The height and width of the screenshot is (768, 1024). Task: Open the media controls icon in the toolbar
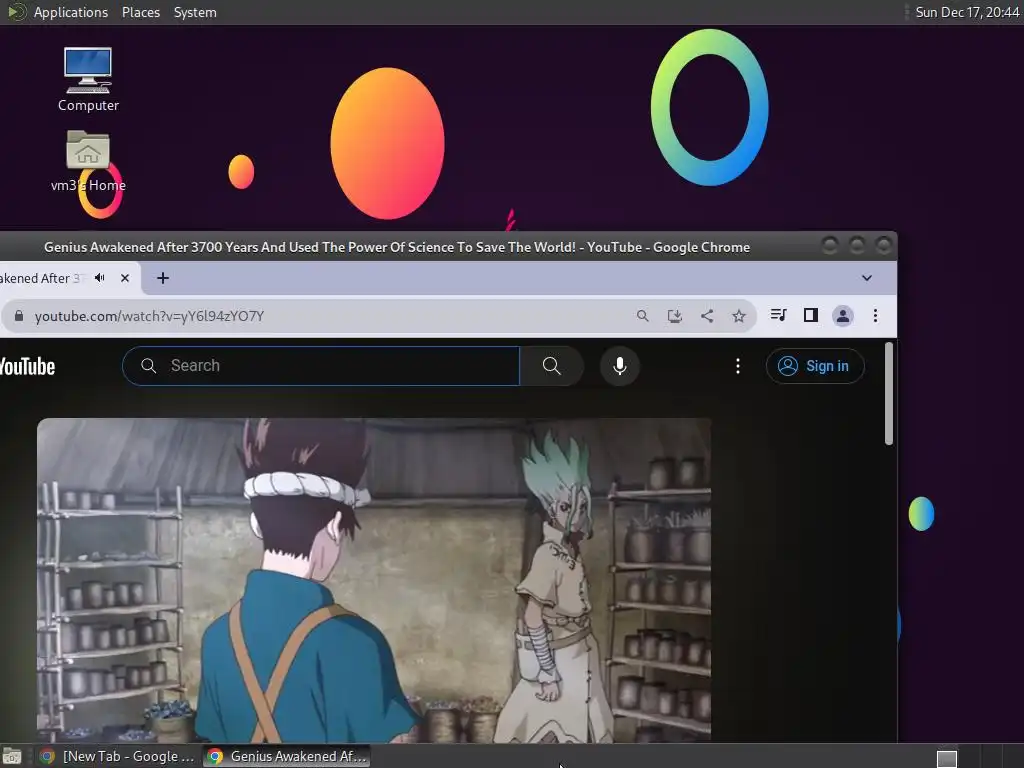(778, 315)
